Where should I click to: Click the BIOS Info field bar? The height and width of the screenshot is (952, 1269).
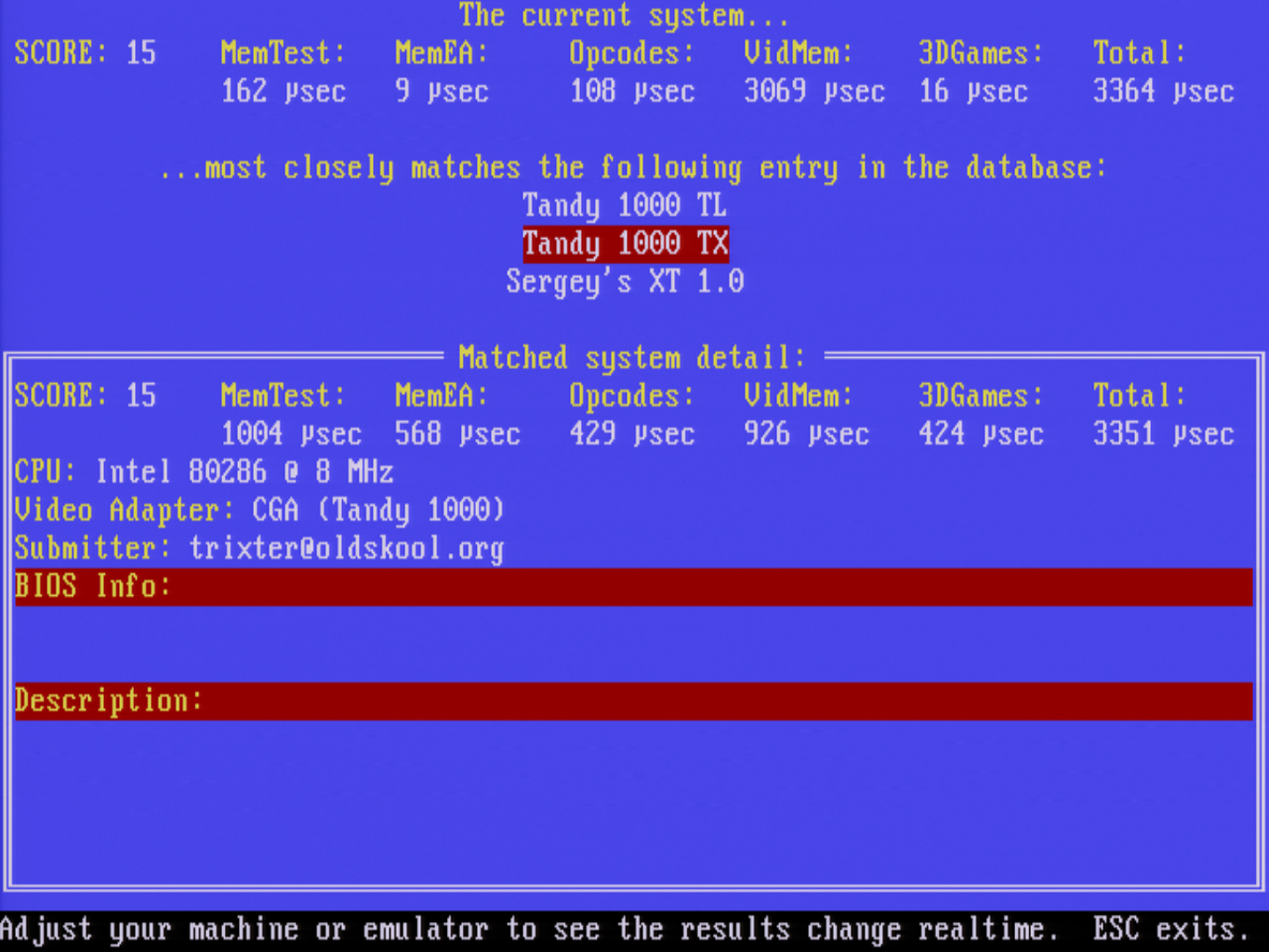[x=634, y=587]
